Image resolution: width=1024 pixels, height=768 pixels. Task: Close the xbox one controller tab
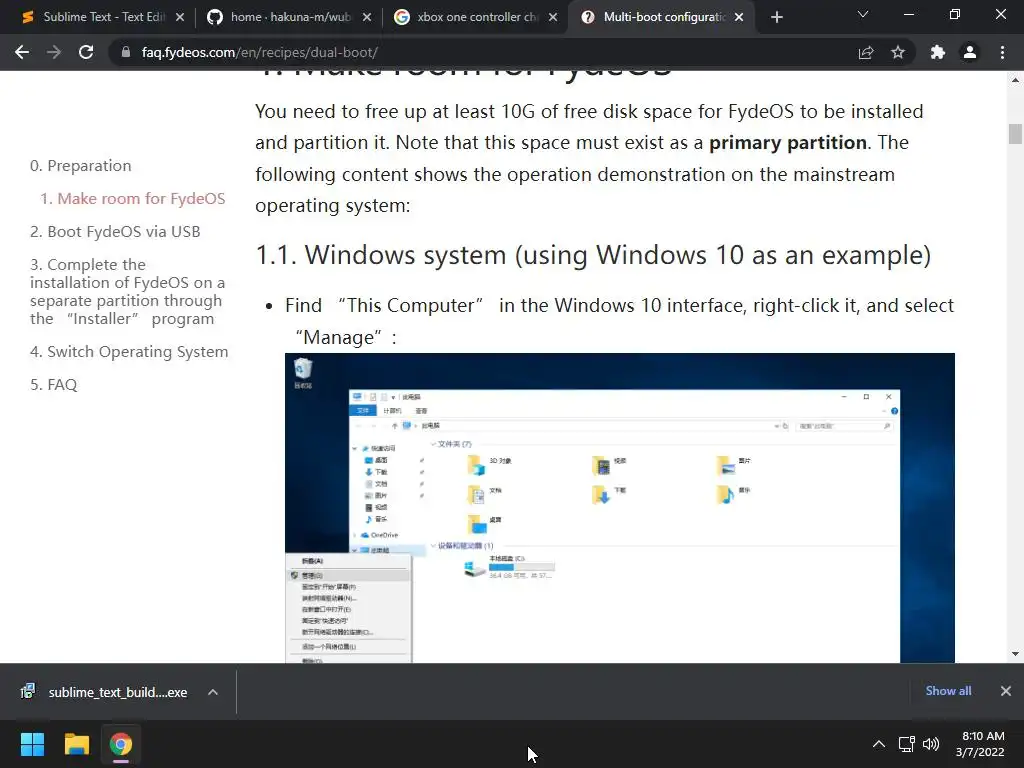click(x=553, y=17)
